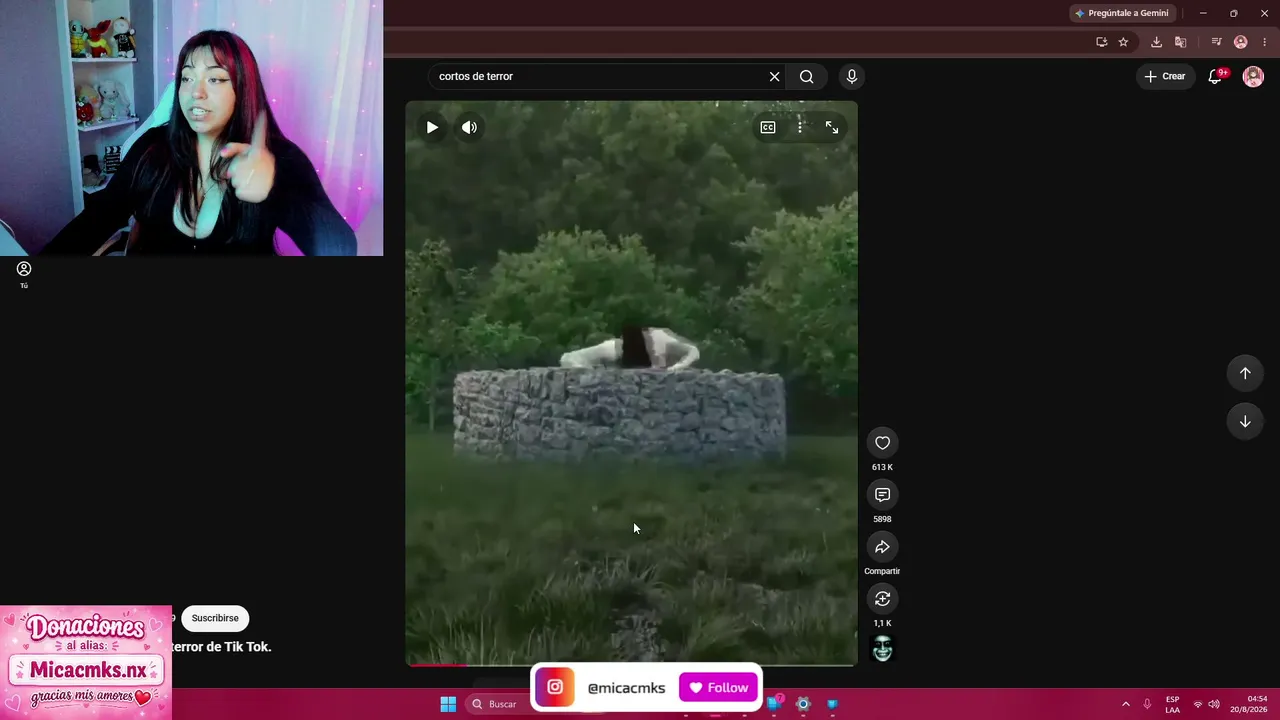Click the install app icon in address bar

tap(1101, 42)
